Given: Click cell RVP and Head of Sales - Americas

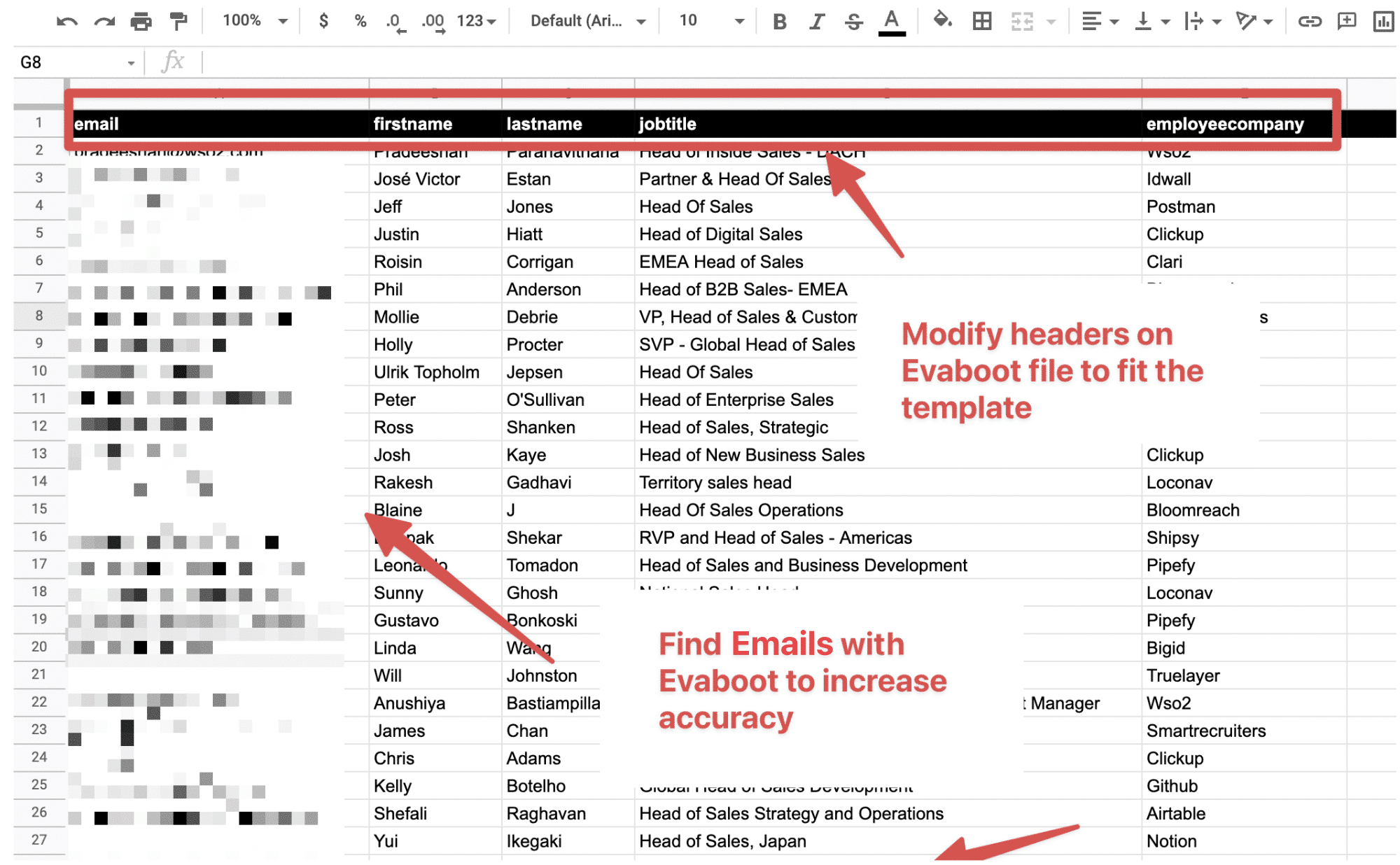Looking at the screenshot, I should [888, 537].
